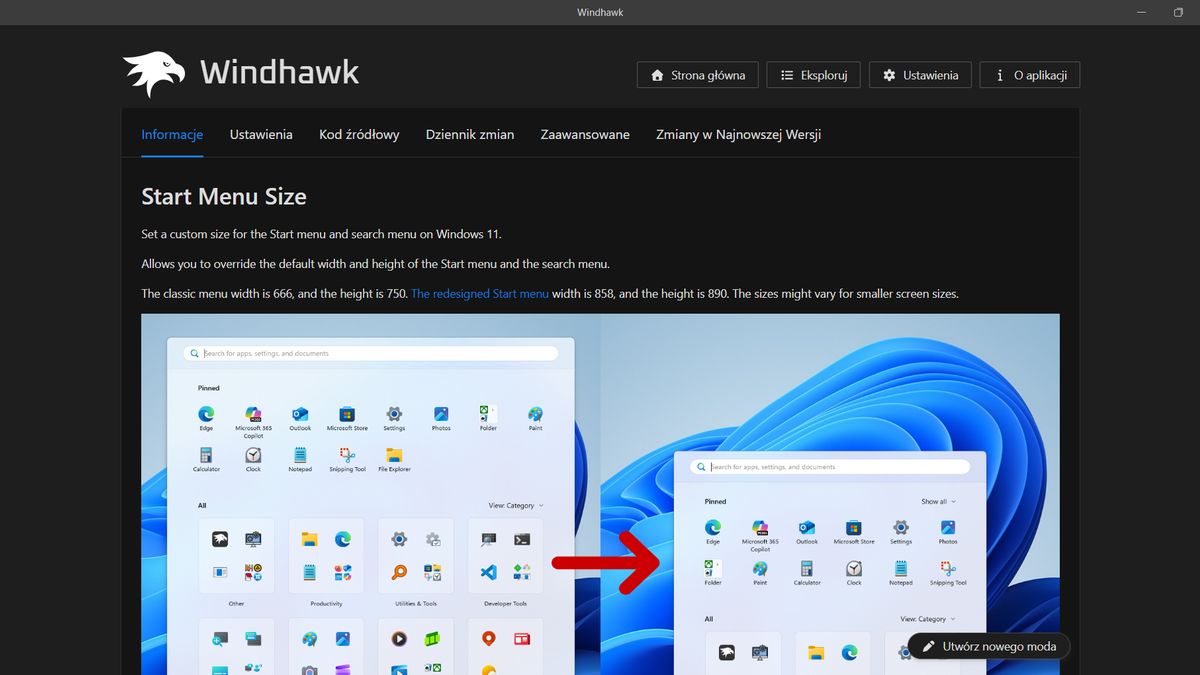
Task: Click the Windhawk eagle logo
Action: click(x=154, y=74)
